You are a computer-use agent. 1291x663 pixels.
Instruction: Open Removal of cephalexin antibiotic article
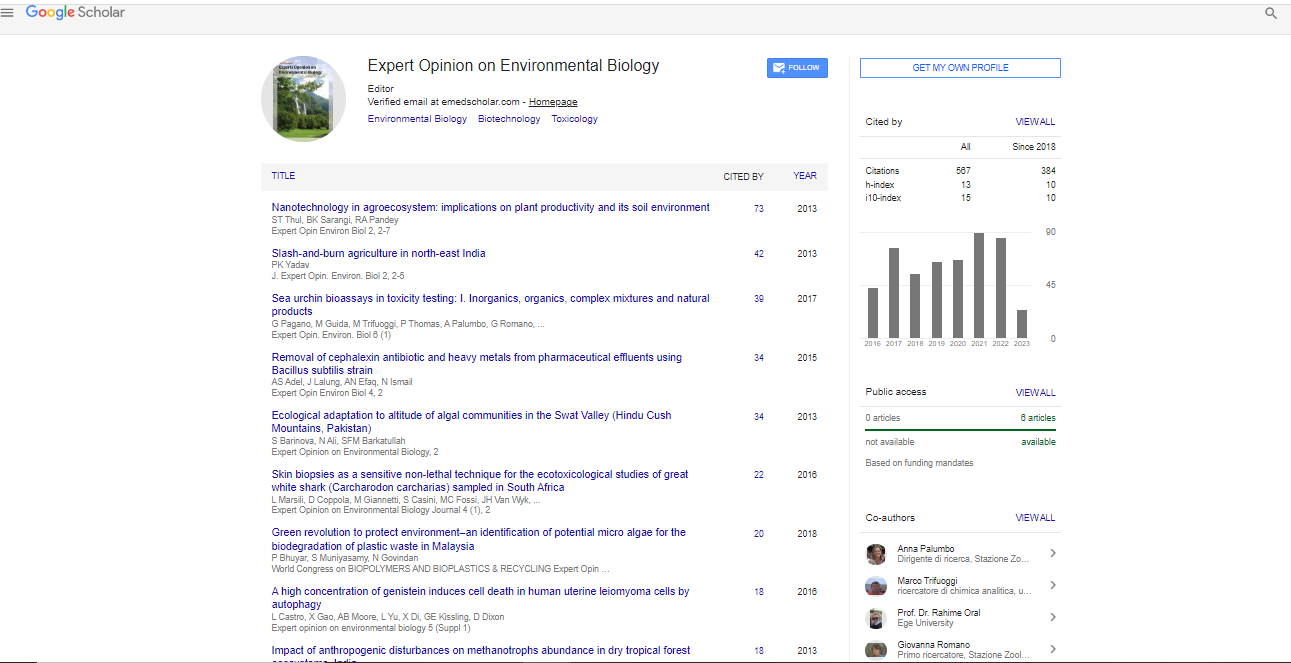click(477, 364)
